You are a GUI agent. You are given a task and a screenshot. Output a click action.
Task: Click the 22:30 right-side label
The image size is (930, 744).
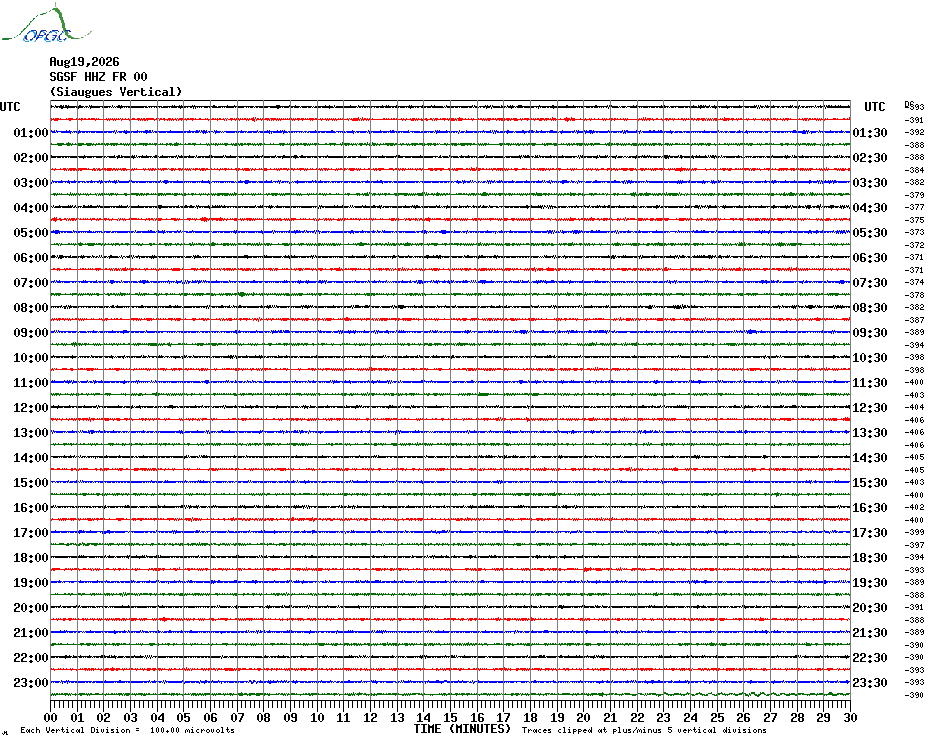[870, 657]
